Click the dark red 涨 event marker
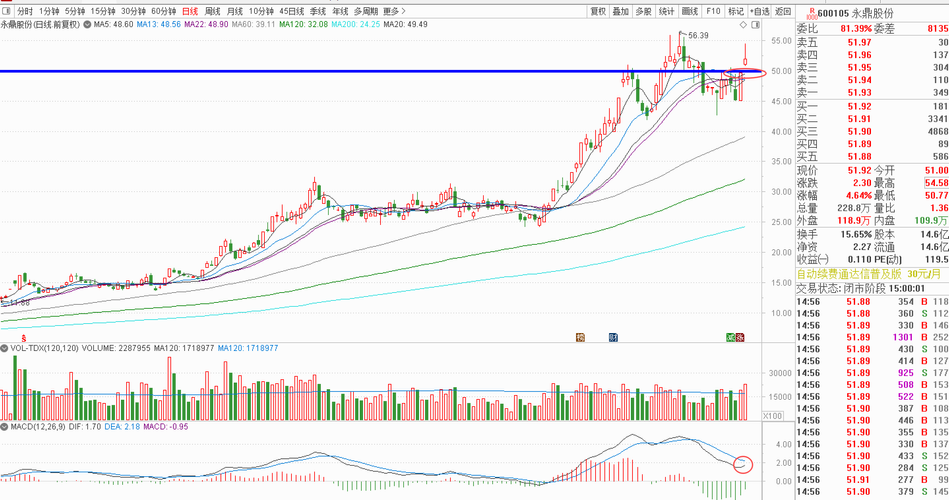This screenshot has width=949, height=500. [740, 337]
